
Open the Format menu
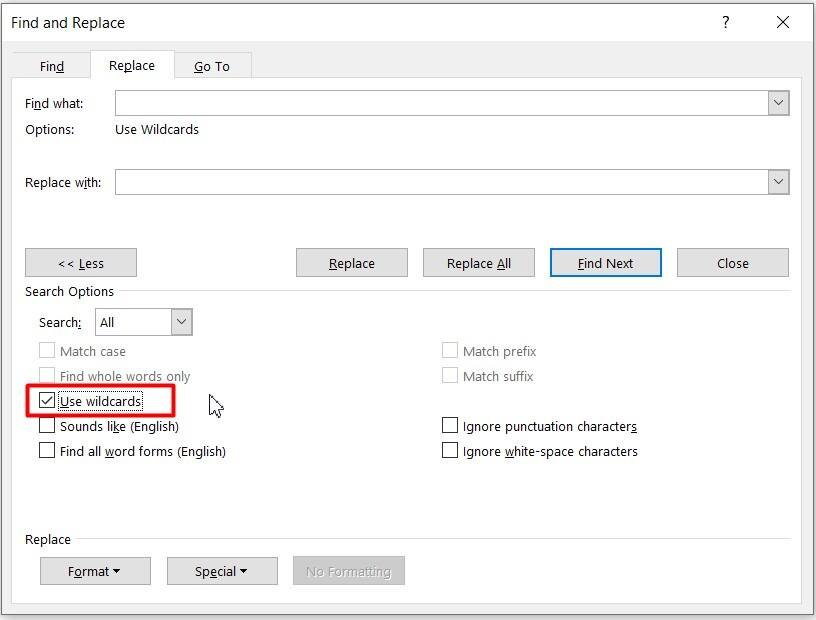pyautogui.click(x=95, y=571)
